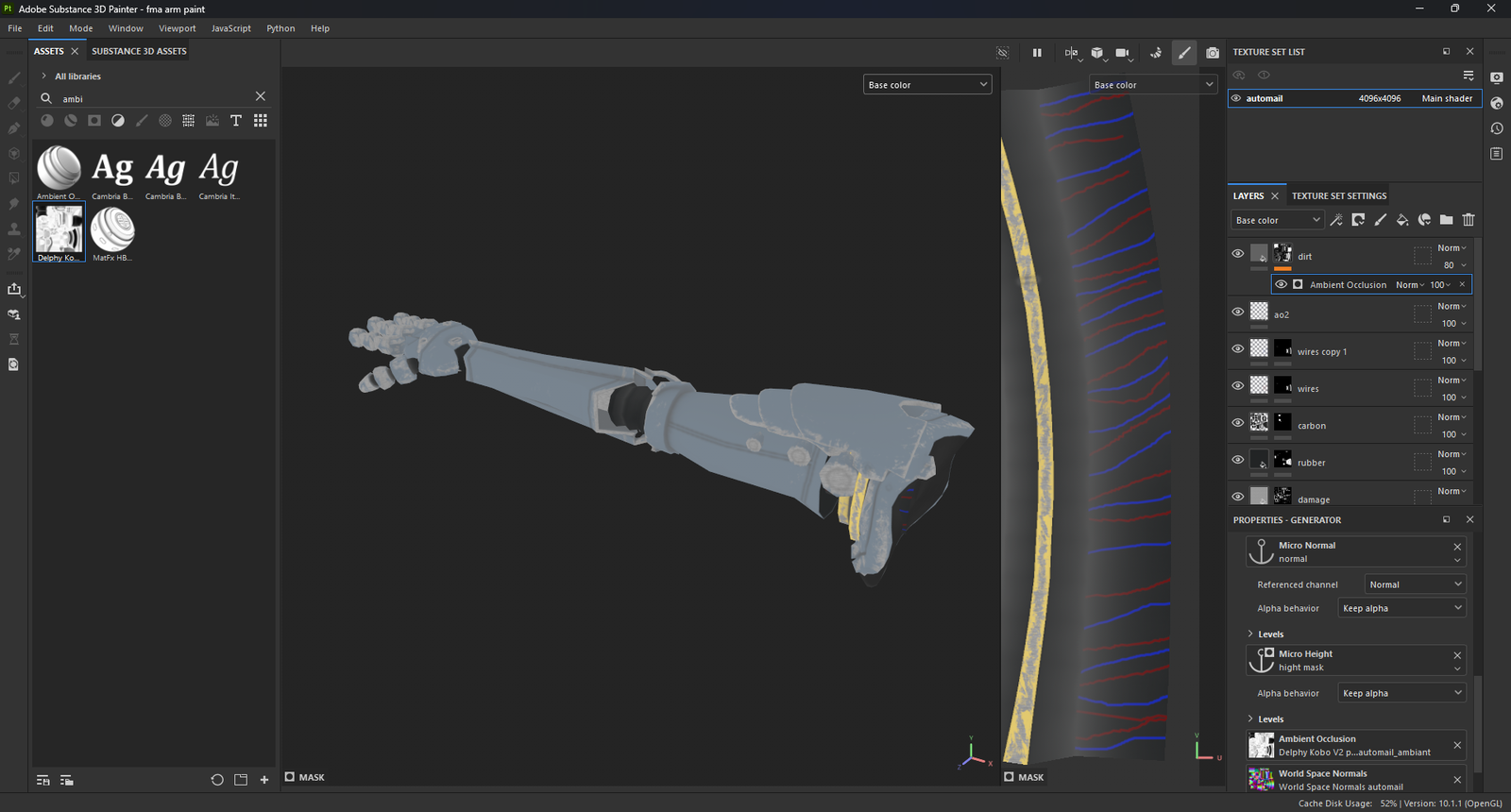Click the add fill layer bucket icon
The image size is (1511, 812).
pos(1402,220)
